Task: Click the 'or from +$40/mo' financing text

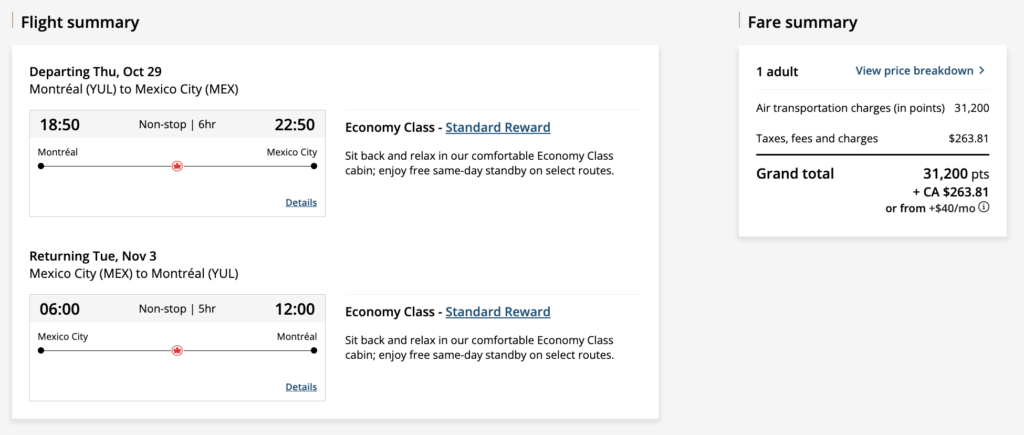Action: pos(929,208)
